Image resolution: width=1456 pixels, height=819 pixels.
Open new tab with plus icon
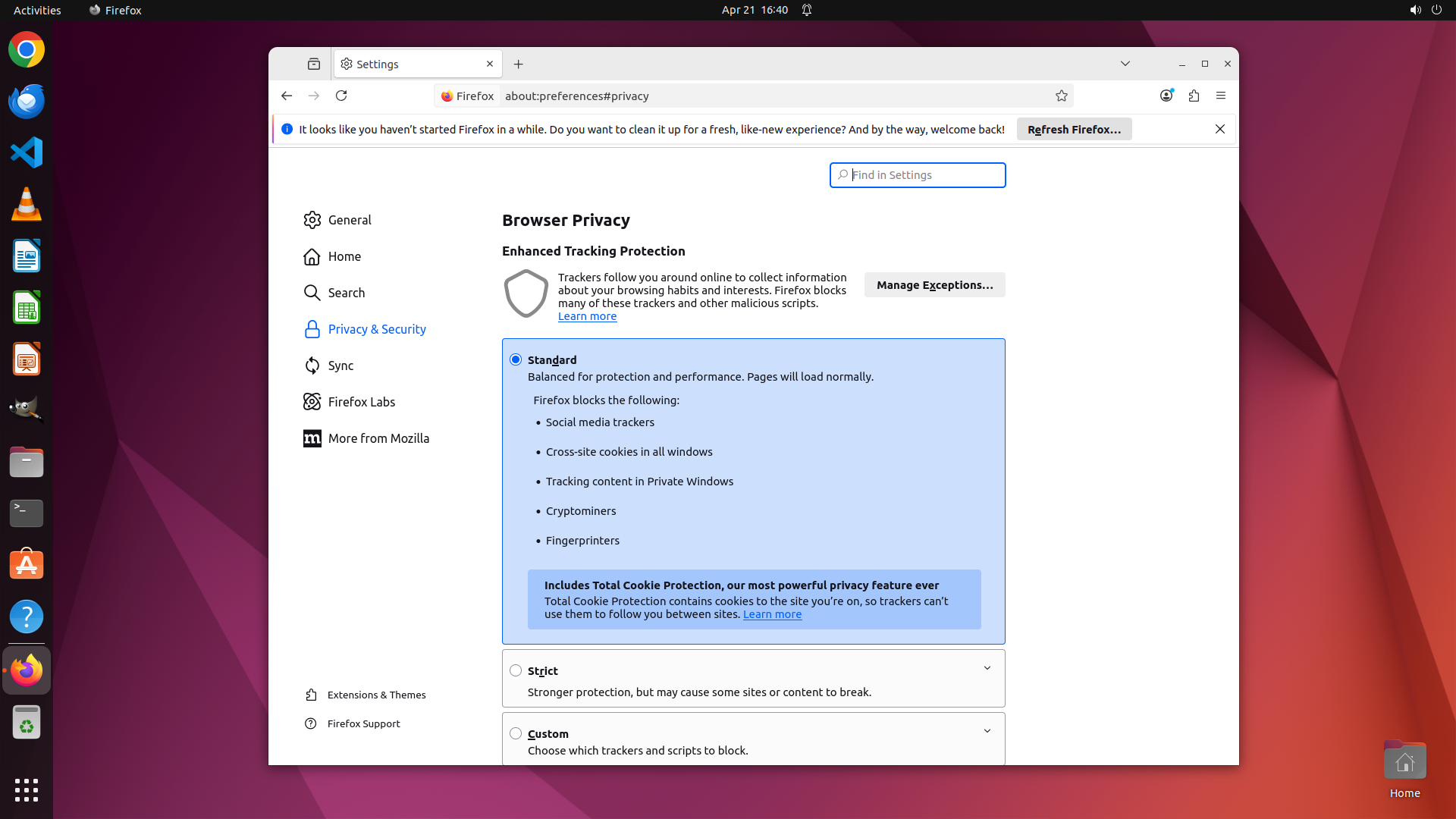519,64
